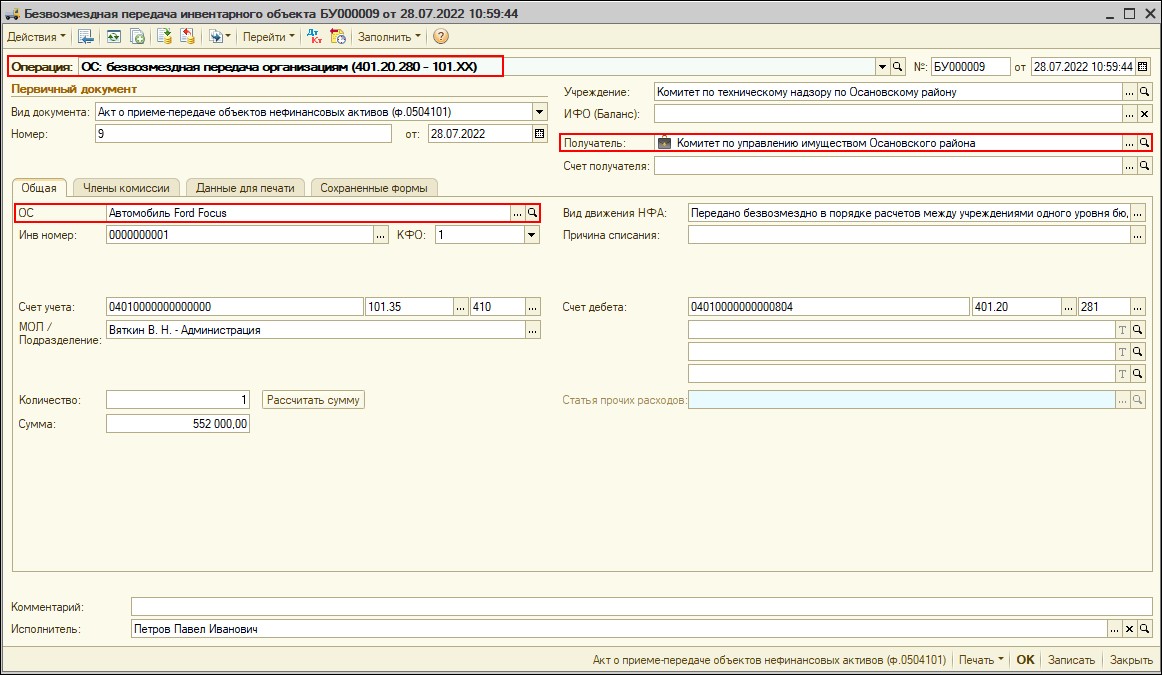Click the magnifier in Исполнитель field
The height and width of the screenshot is (675, 1162).
click(x=1144, y=629)
